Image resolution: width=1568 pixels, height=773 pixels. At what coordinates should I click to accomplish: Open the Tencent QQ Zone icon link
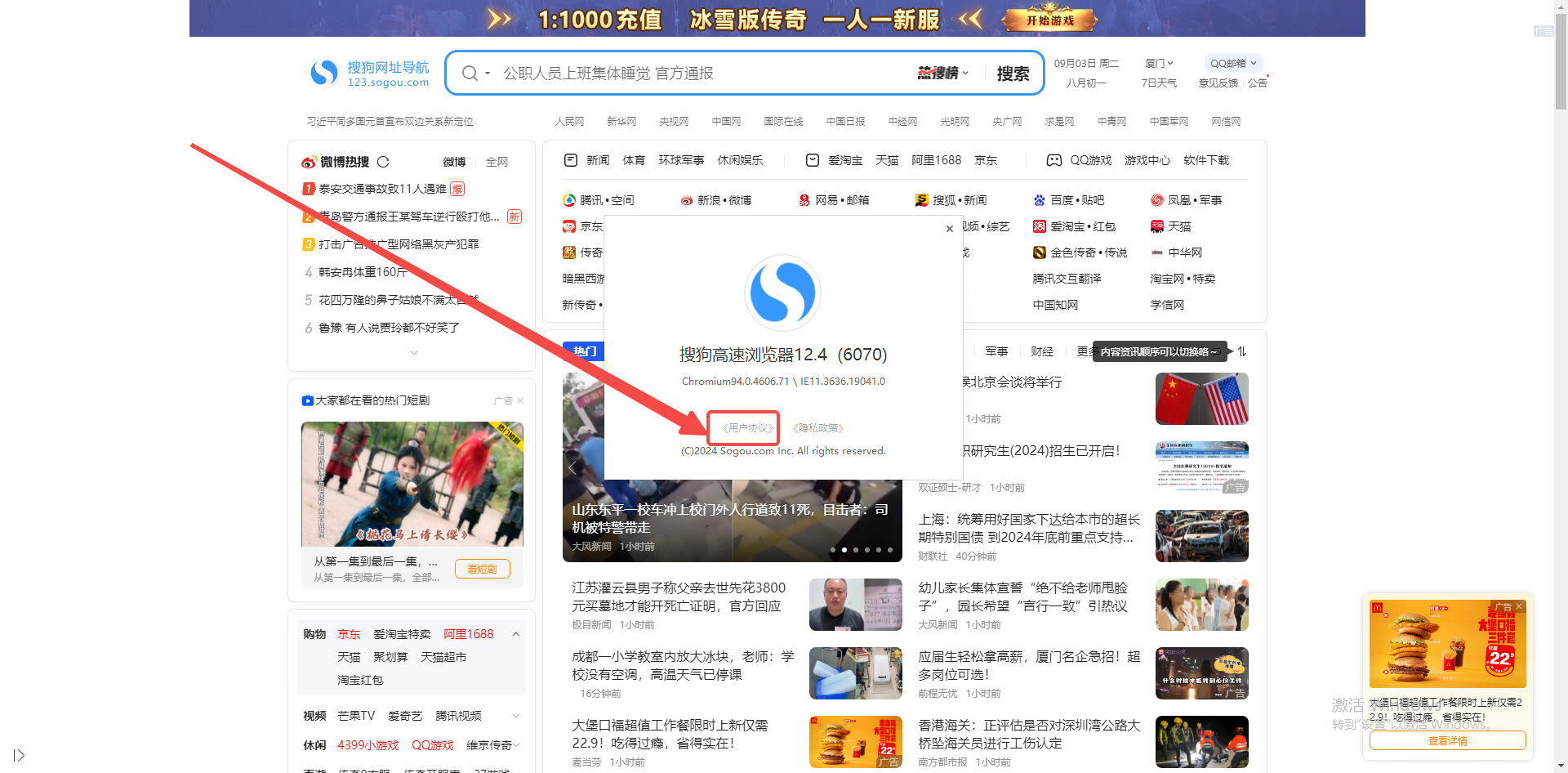pos(569,200)
